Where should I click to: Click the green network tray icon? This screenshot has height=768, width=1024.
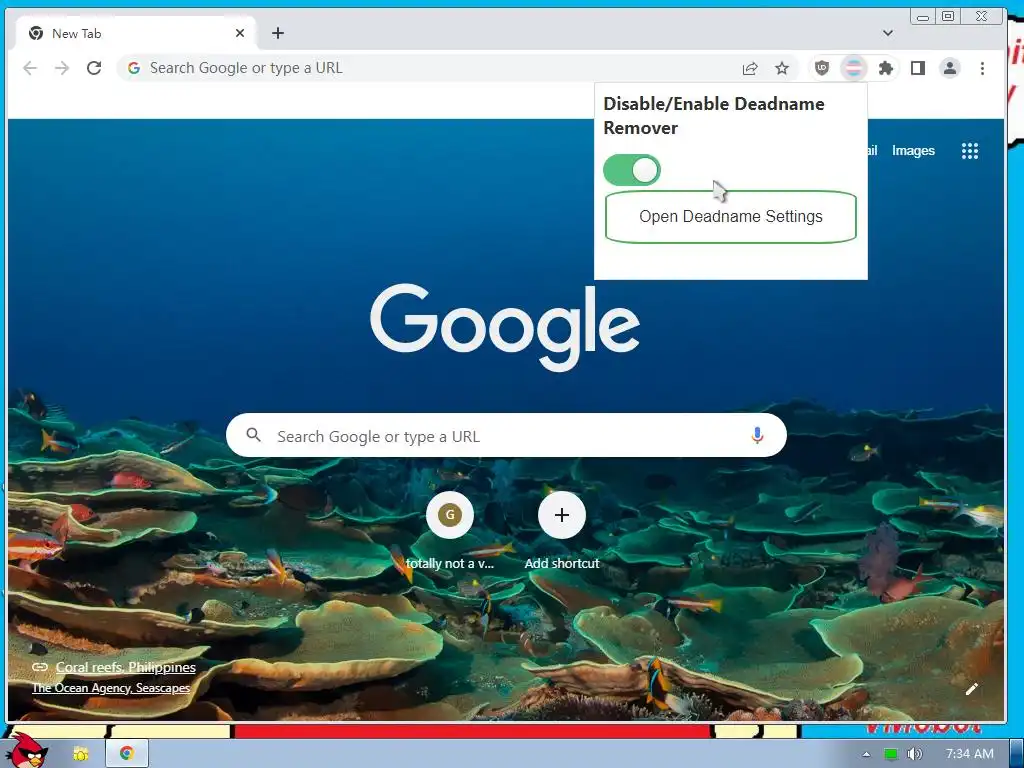[x=890, y=754]
